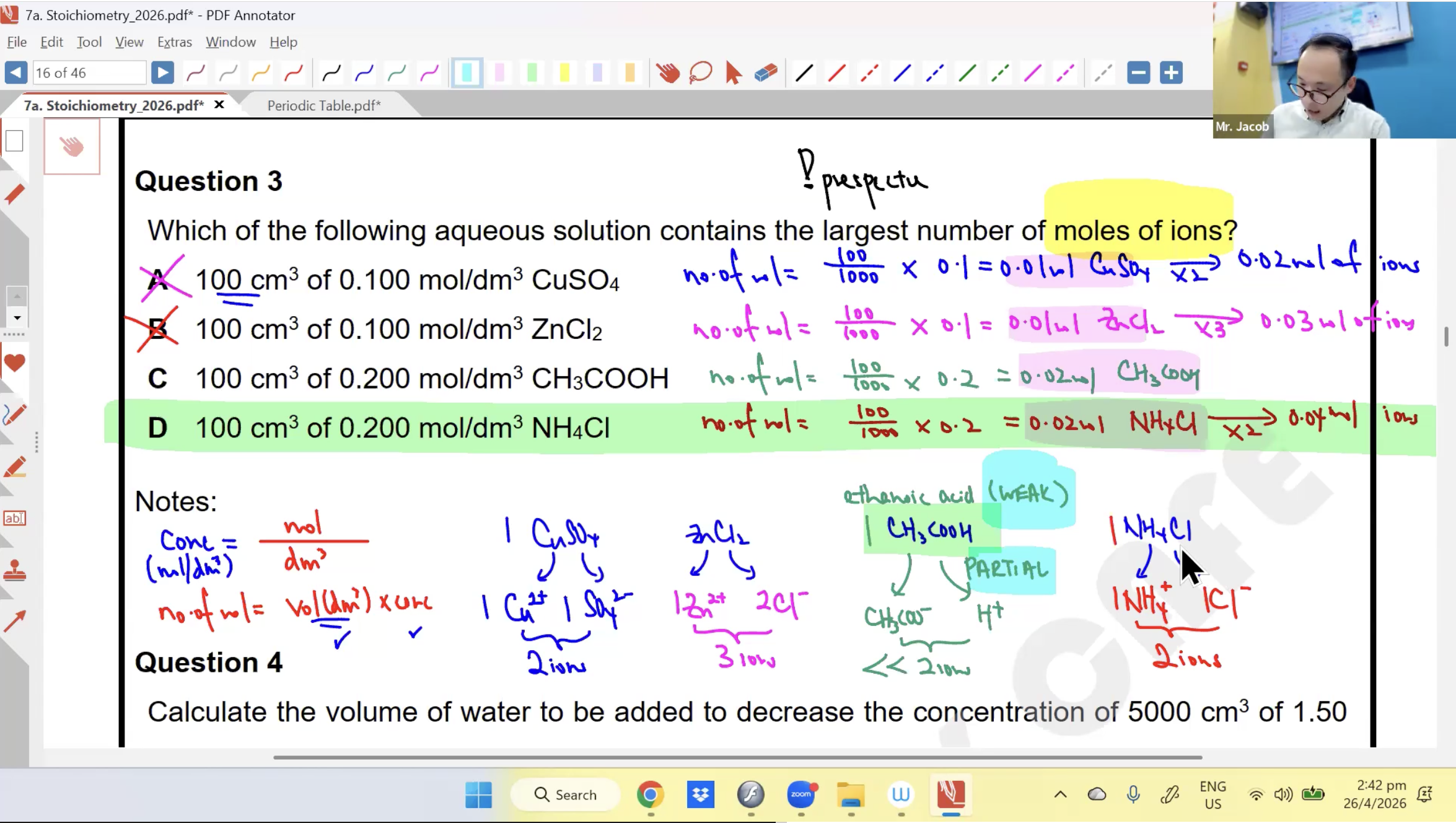Image resolution: width=1456 pixels, height=823 pixels.
Task: Choose the green highlighter swatch
Action: pos(532,73)
